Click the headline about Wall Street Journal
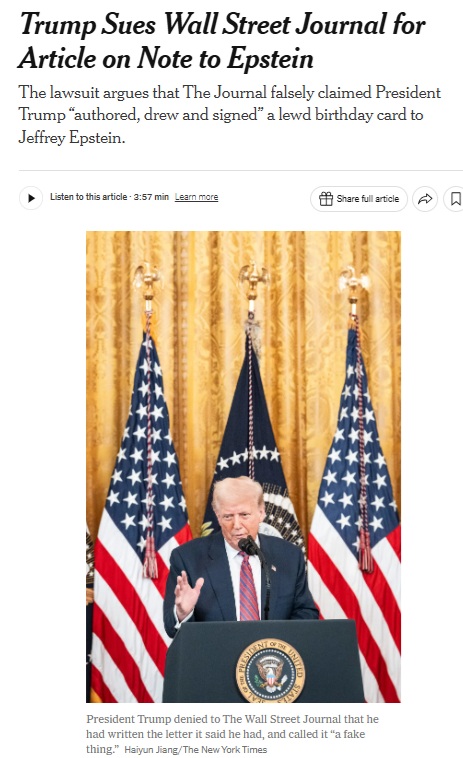Image resolution: width=463 pixels, height=758 pixels. click(222, 42)
